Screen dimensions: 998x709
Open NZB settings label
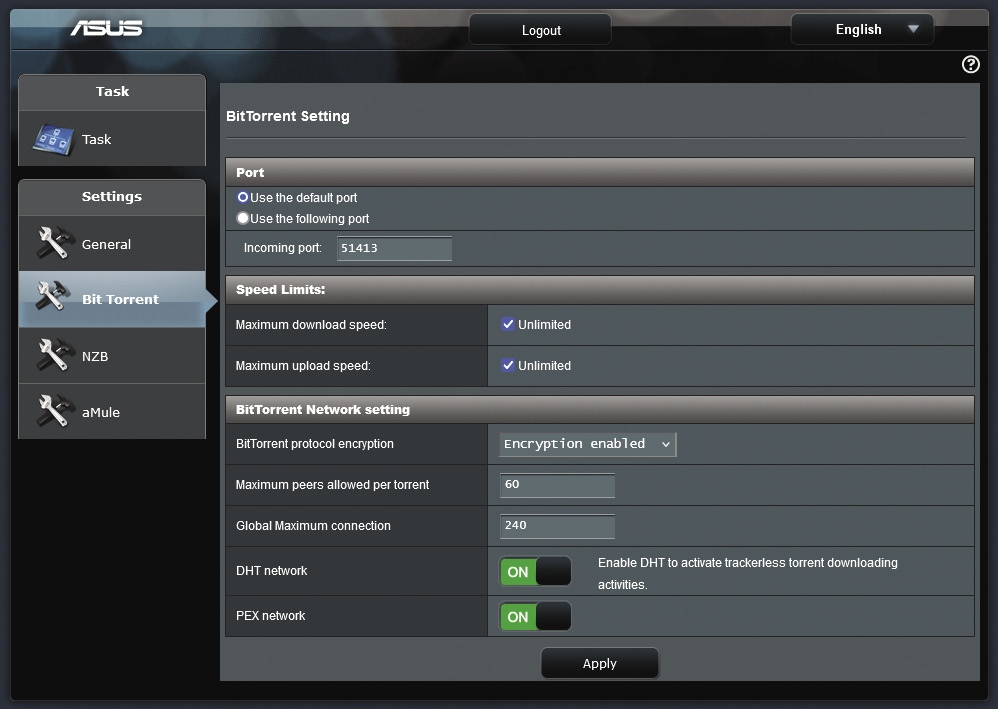(x=95, y=356)
